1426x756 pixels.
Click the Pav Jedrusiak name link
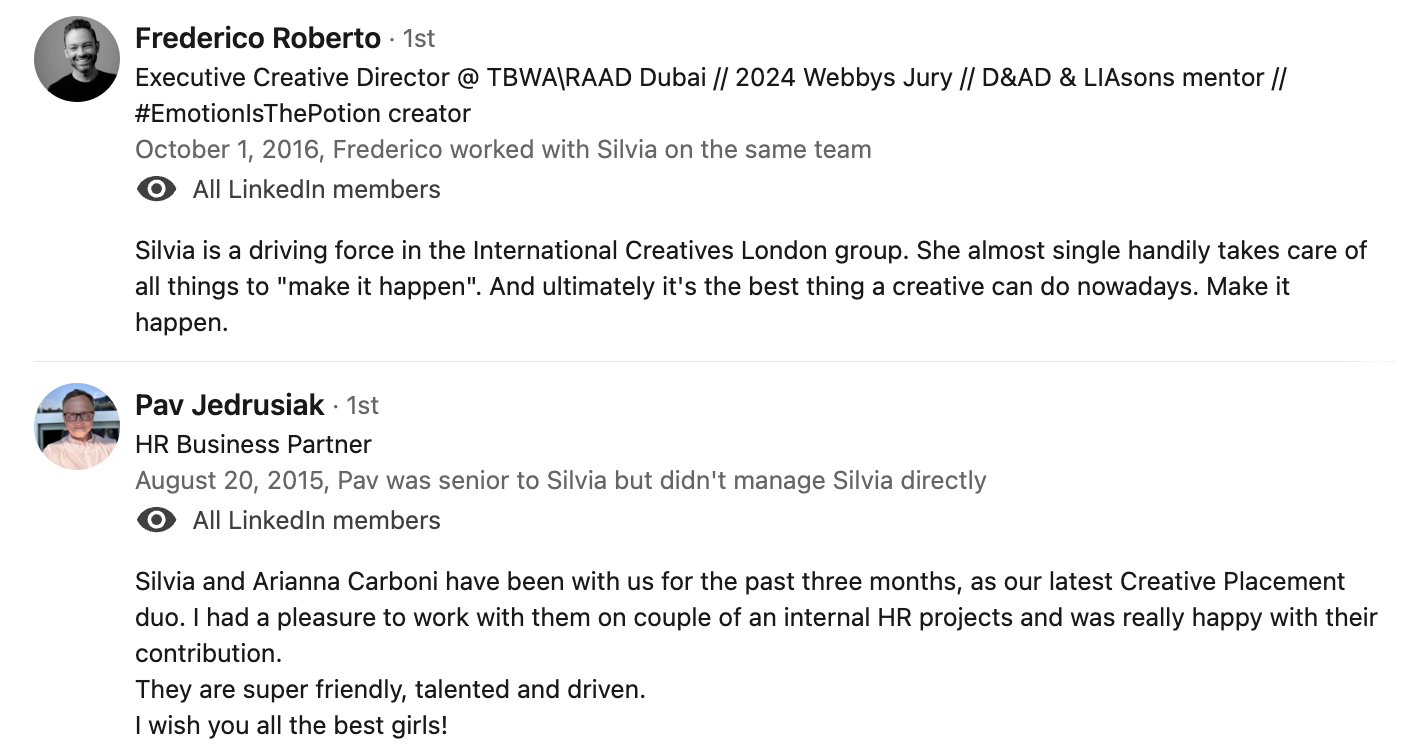coord(230,405)
